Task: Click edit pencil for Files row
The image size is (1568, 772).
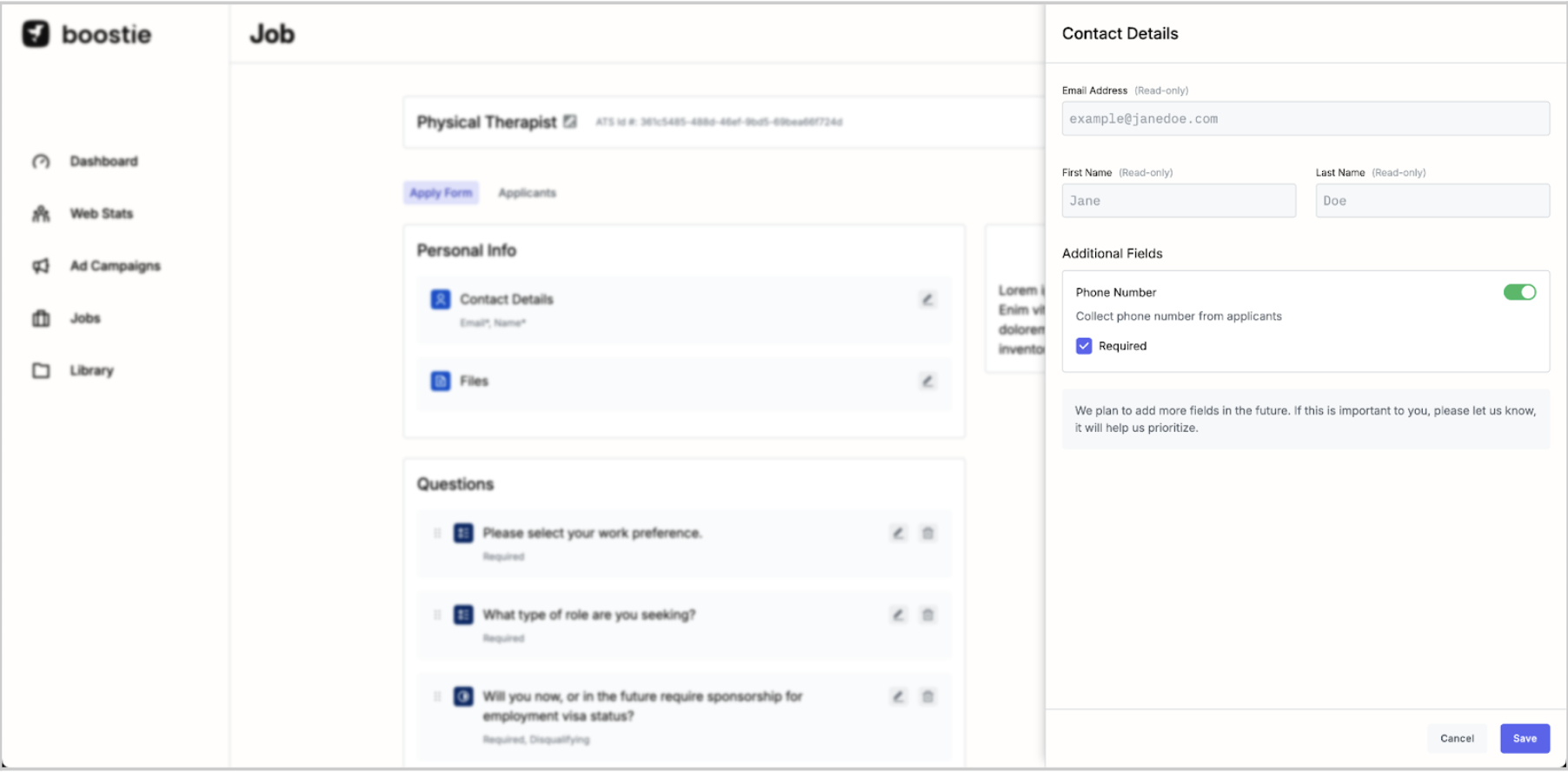Action: (x=927, y=382)
